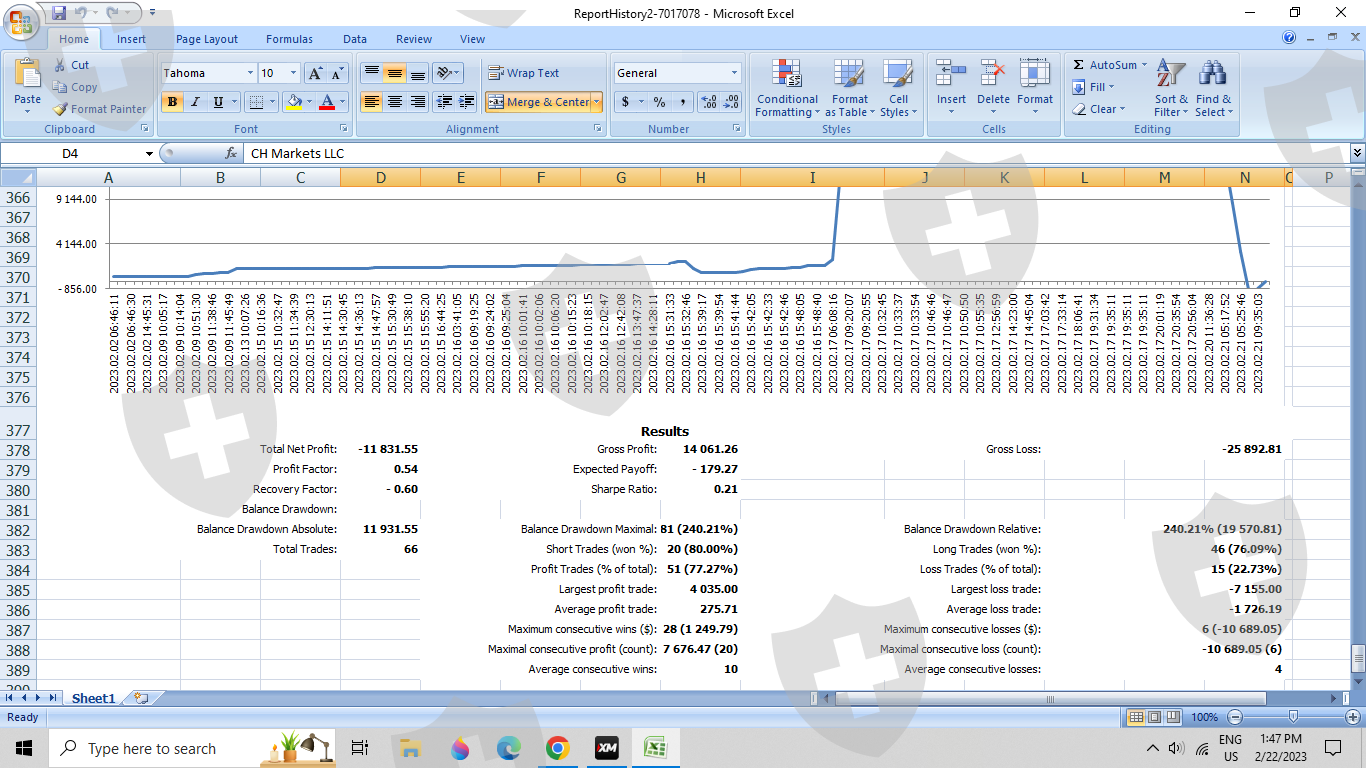Viewport: 1366px width, 768px height.
Task: Click the Insert Function fx icon
Action: tap(231, 154)
